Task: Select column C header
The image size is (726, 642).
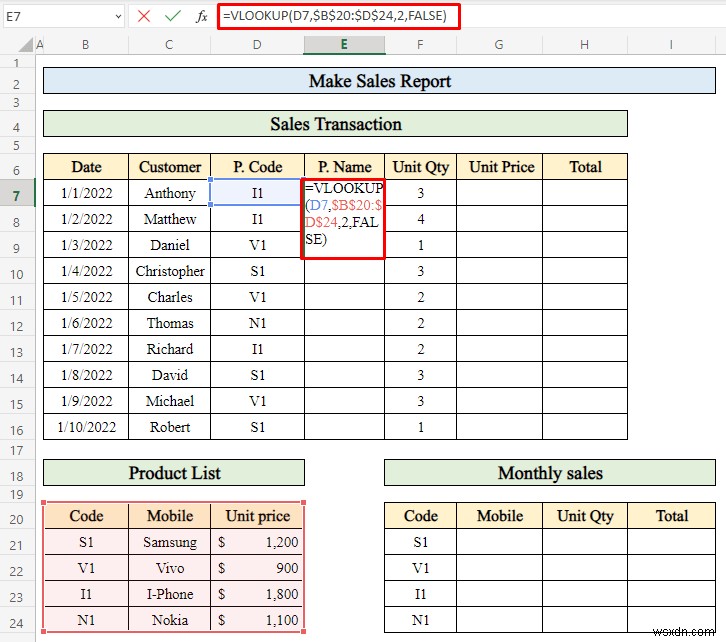Action: (x=169, y=44)
